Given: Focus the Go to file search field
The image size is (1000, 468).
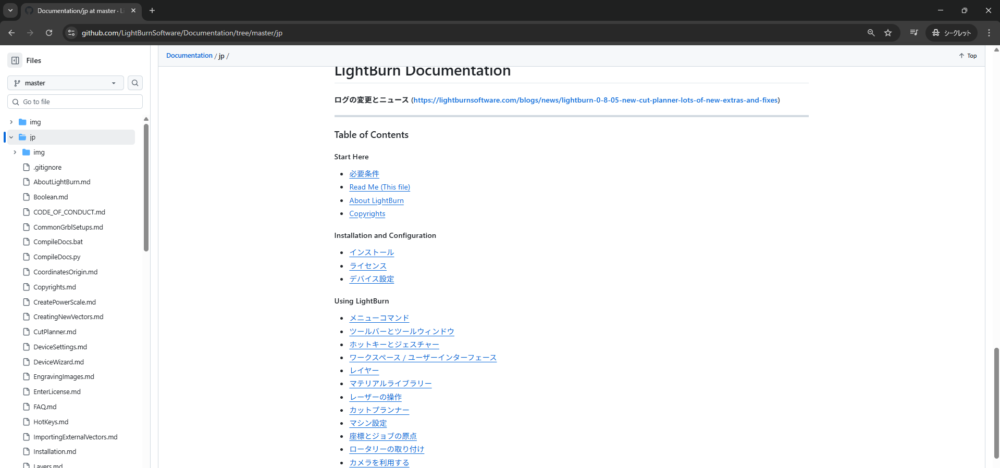Looking at the screenshot, I should coord(78,102).
